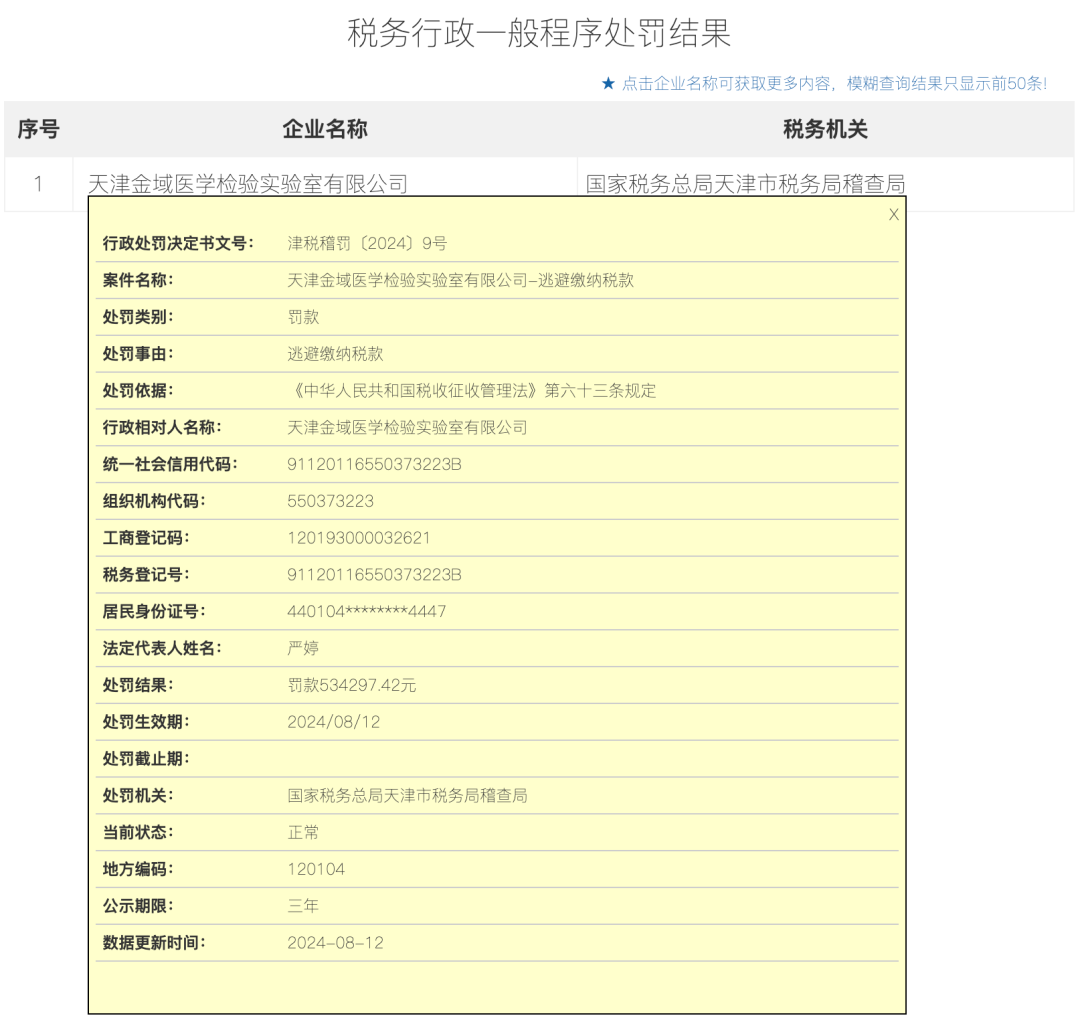Select decision number 津税稽罚〔2024〕9号
The width and height of the screenshot is (1080, 1032).
click(x=367, y=243)
